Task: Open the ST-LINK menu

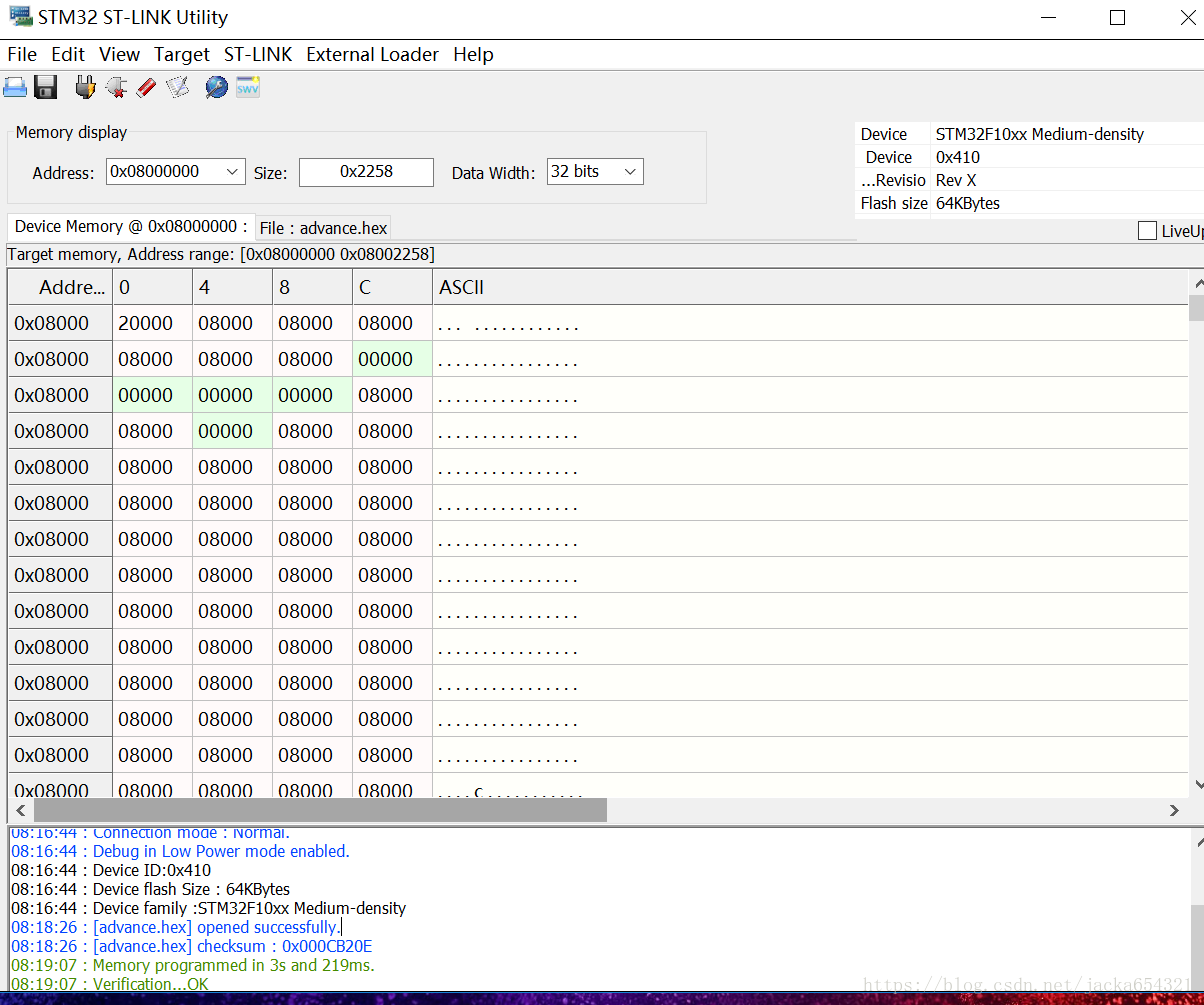Action: point(258,55)
